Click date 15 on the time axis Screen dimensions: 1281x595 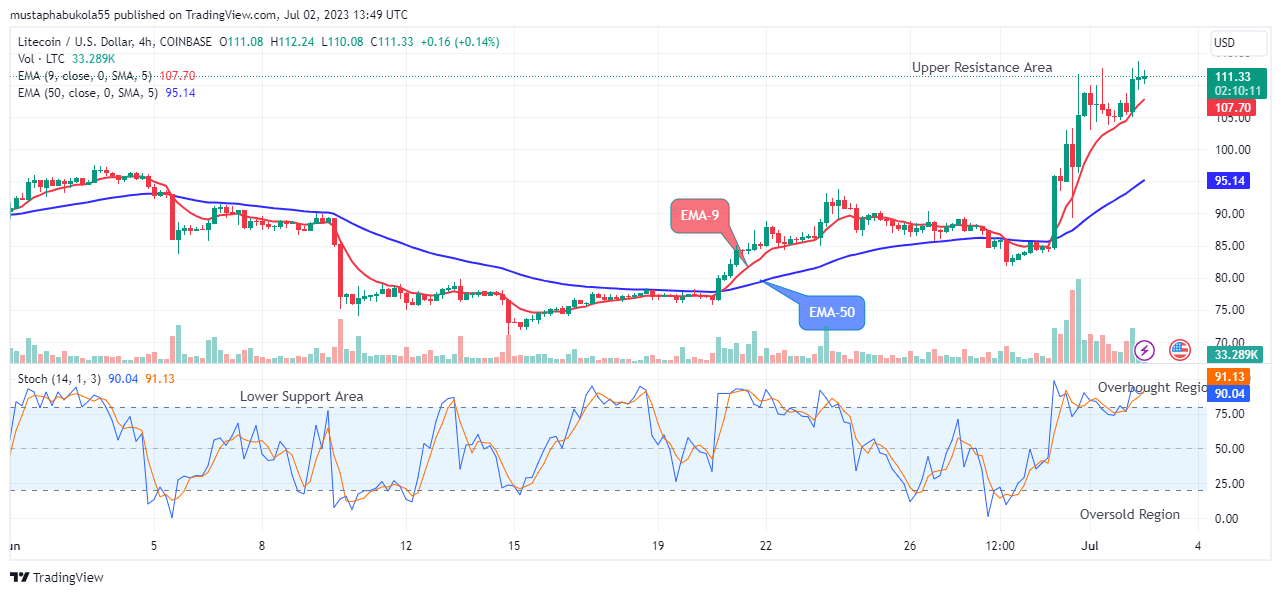point(514,546)
